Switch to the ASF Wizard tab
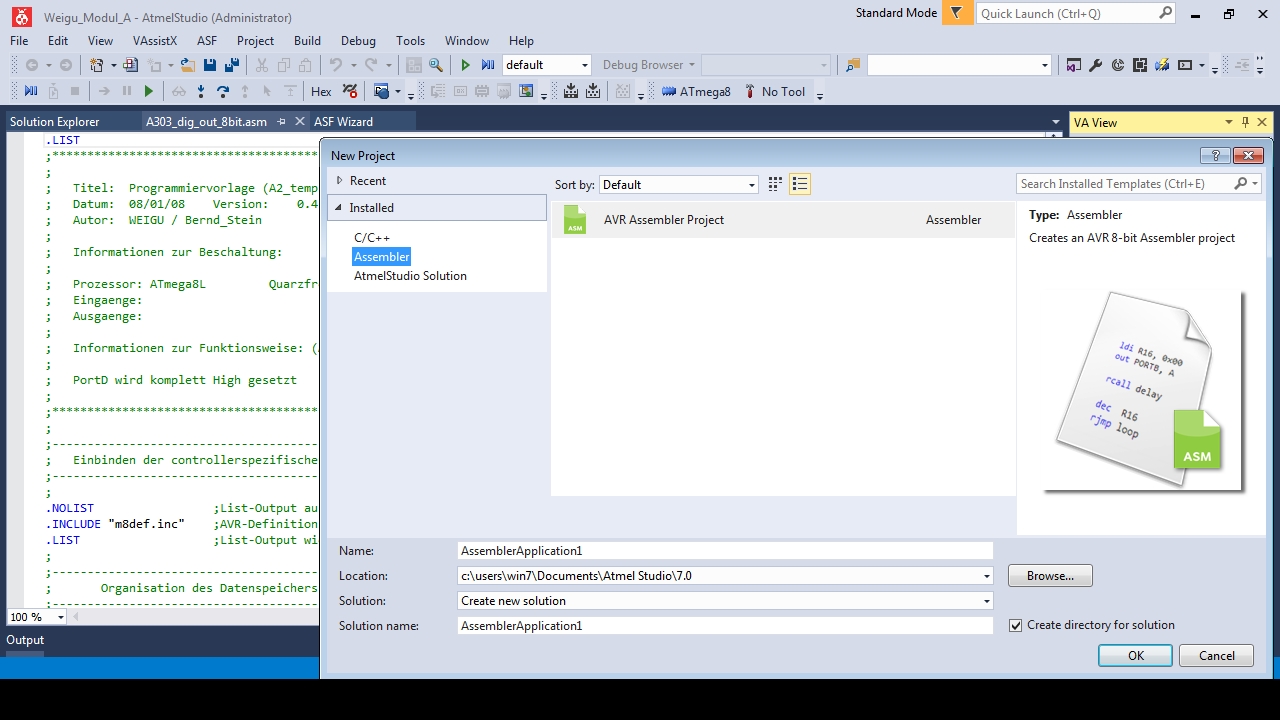The height and width of the screenshot is (720, 1280). tap(343, 122)
